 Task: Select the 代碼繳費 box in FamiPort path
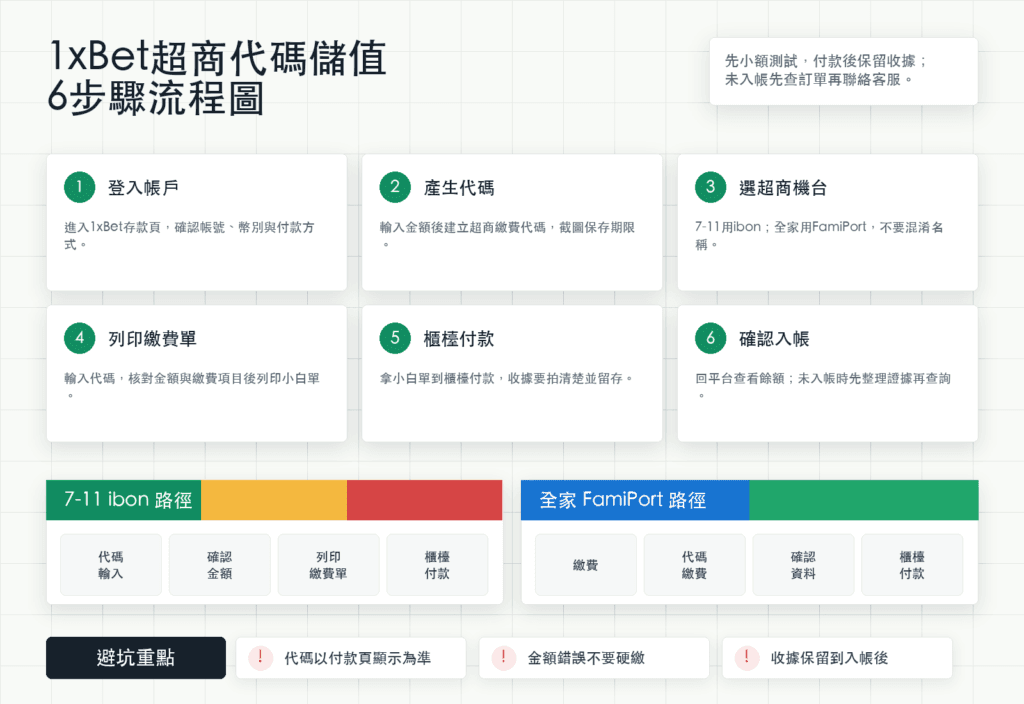coord(694,565)
